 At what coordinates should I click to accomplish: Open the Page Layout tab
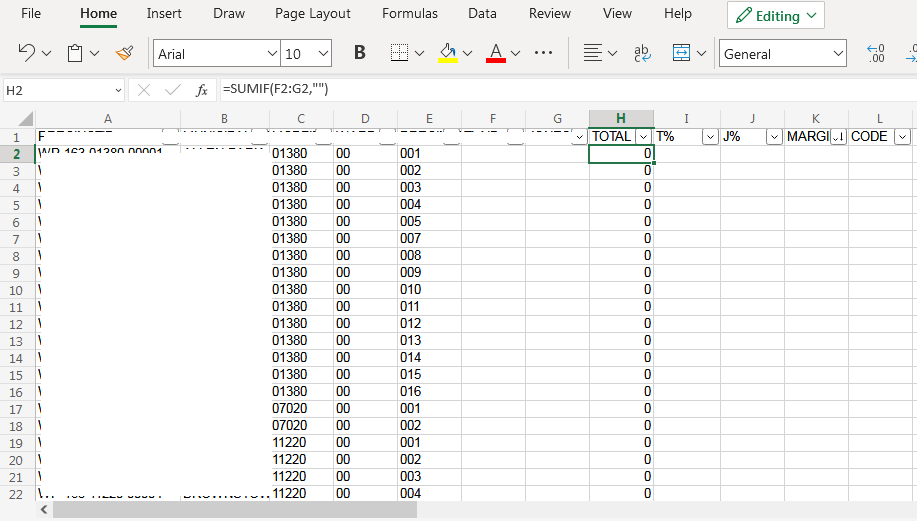point(313,13)
